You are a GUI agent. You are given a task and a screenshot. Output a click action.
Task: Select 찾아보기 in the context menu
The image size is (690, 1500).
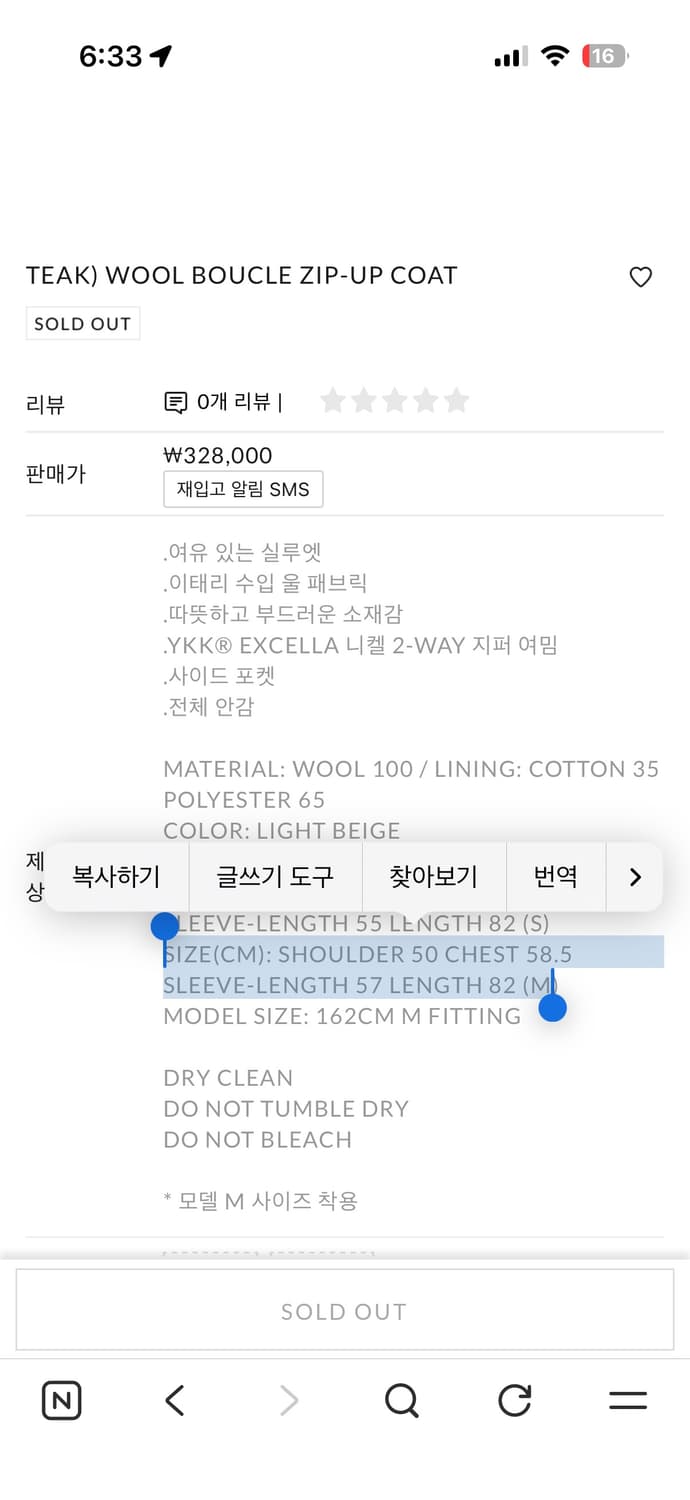point(434,876)
